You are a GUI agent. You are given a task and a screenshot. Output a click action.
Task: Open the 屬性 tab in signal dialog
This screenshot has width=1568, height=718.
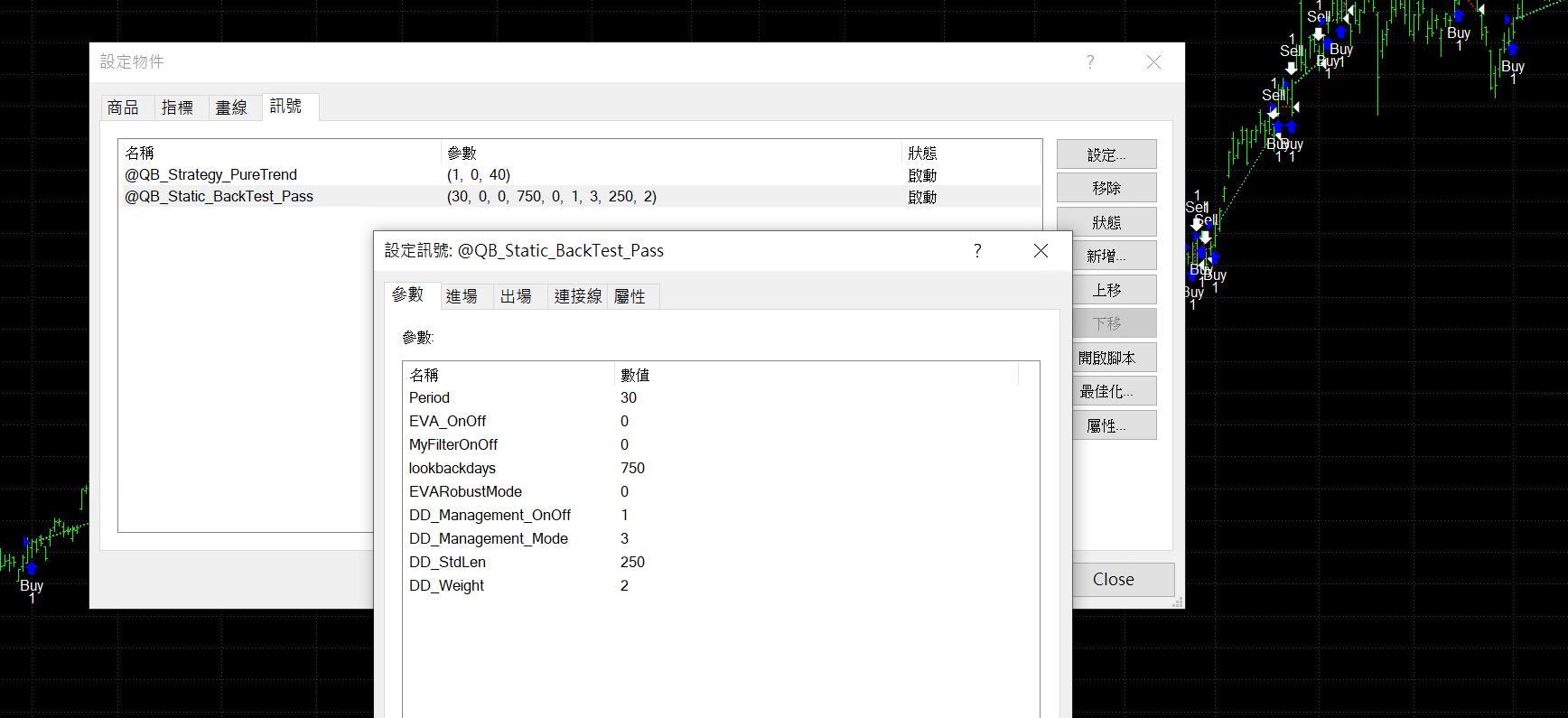coord(630,297)
